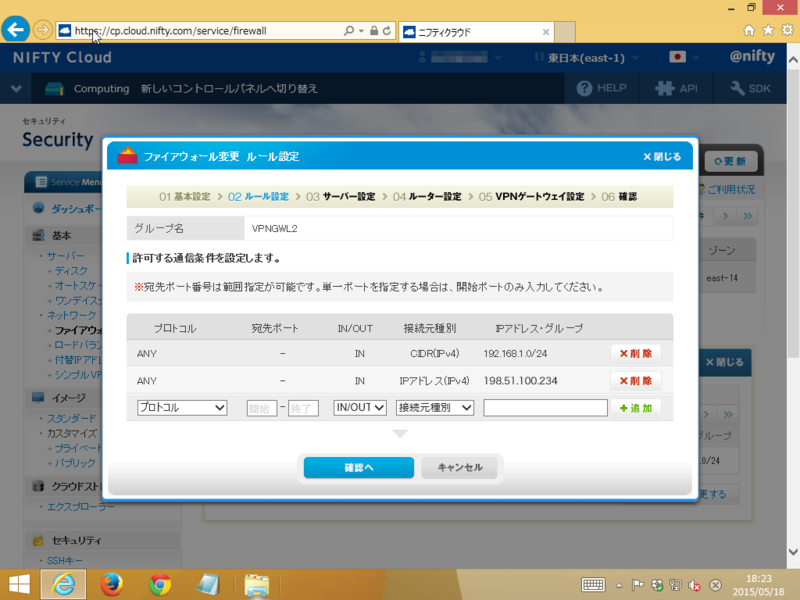Viewport: 800px width, 600px height.
Task: Expand the 接続元種別 dropdown
Action: 435,408
